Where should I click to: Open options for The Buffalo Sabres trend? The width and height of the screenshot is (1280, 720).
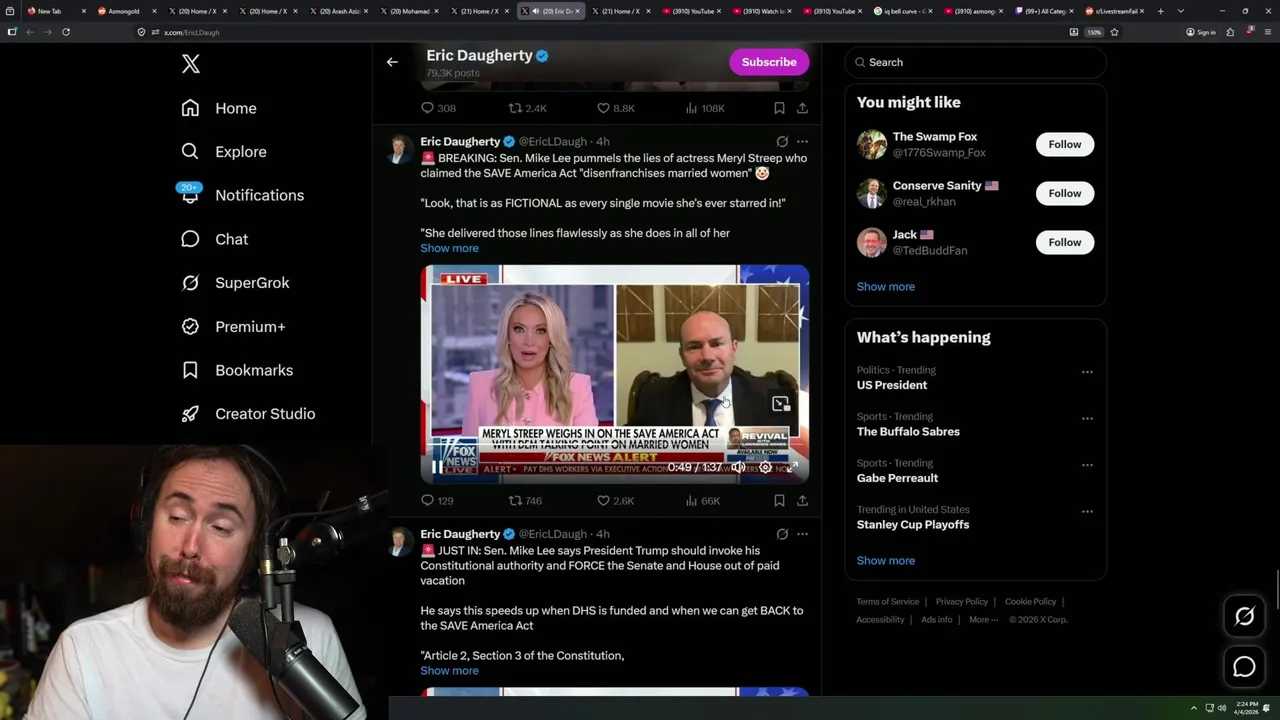coord(1087,418)
